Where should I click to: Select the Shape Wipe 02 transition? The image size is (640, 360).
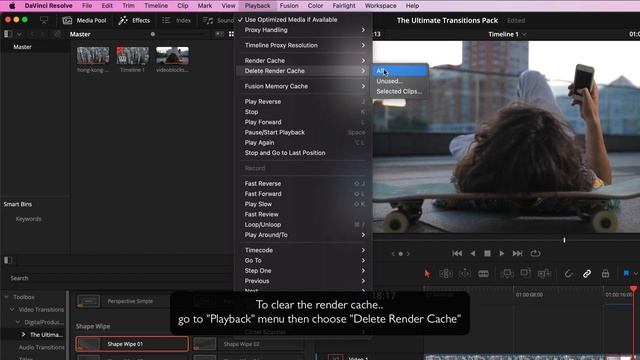[x=248, y=344]
